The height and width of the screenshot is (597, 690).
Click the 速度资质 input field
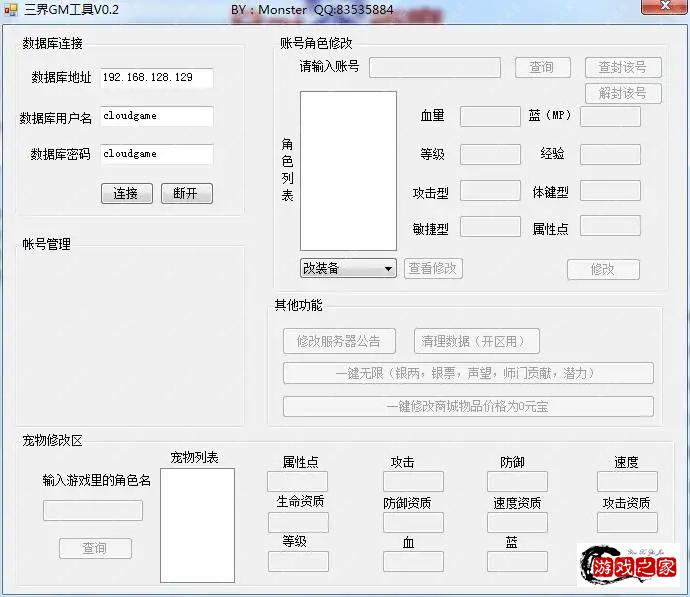[x=518, y=522]
